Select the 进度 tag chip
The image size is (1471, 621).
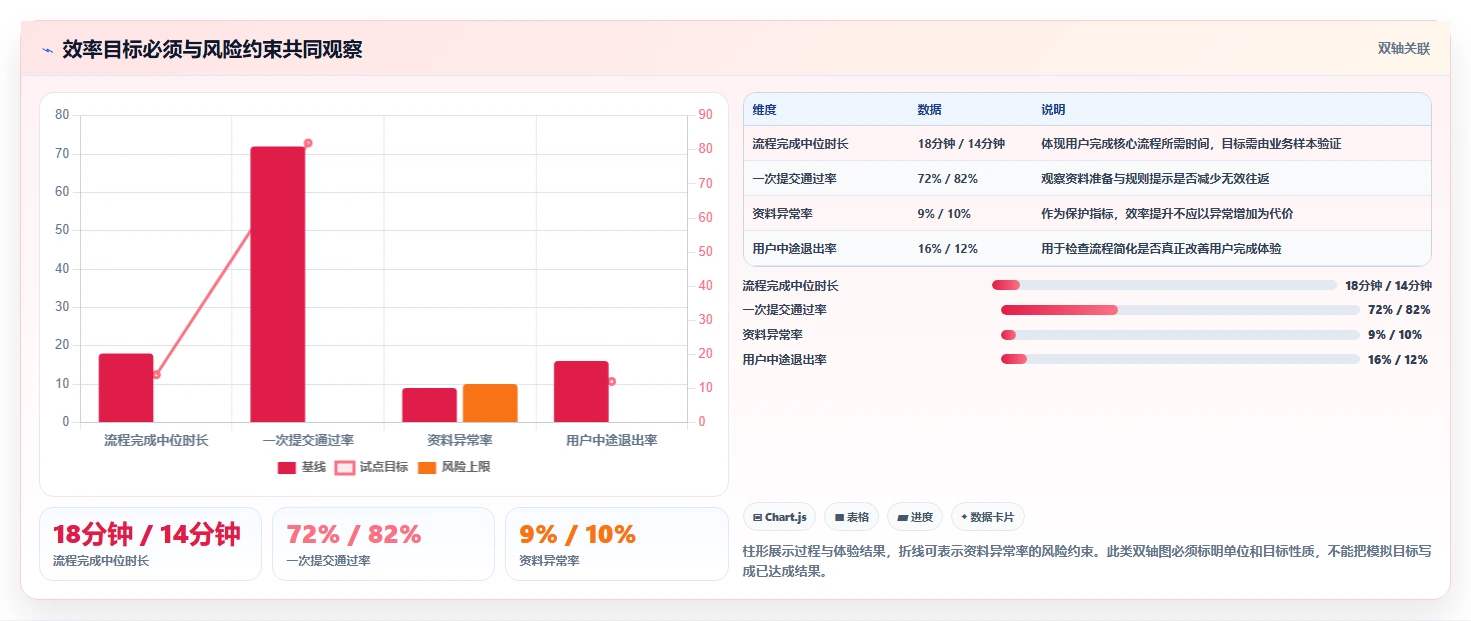tap(915, 517)
